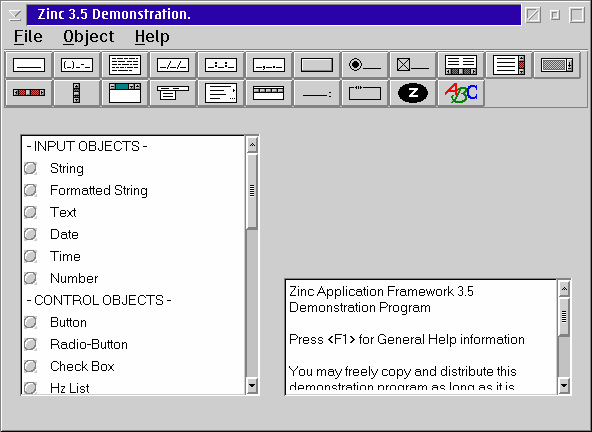Click the info text box's scroll up arrow
Image resolution: width=592 pixels, height=432 pixels.
(x=564, y=289)
